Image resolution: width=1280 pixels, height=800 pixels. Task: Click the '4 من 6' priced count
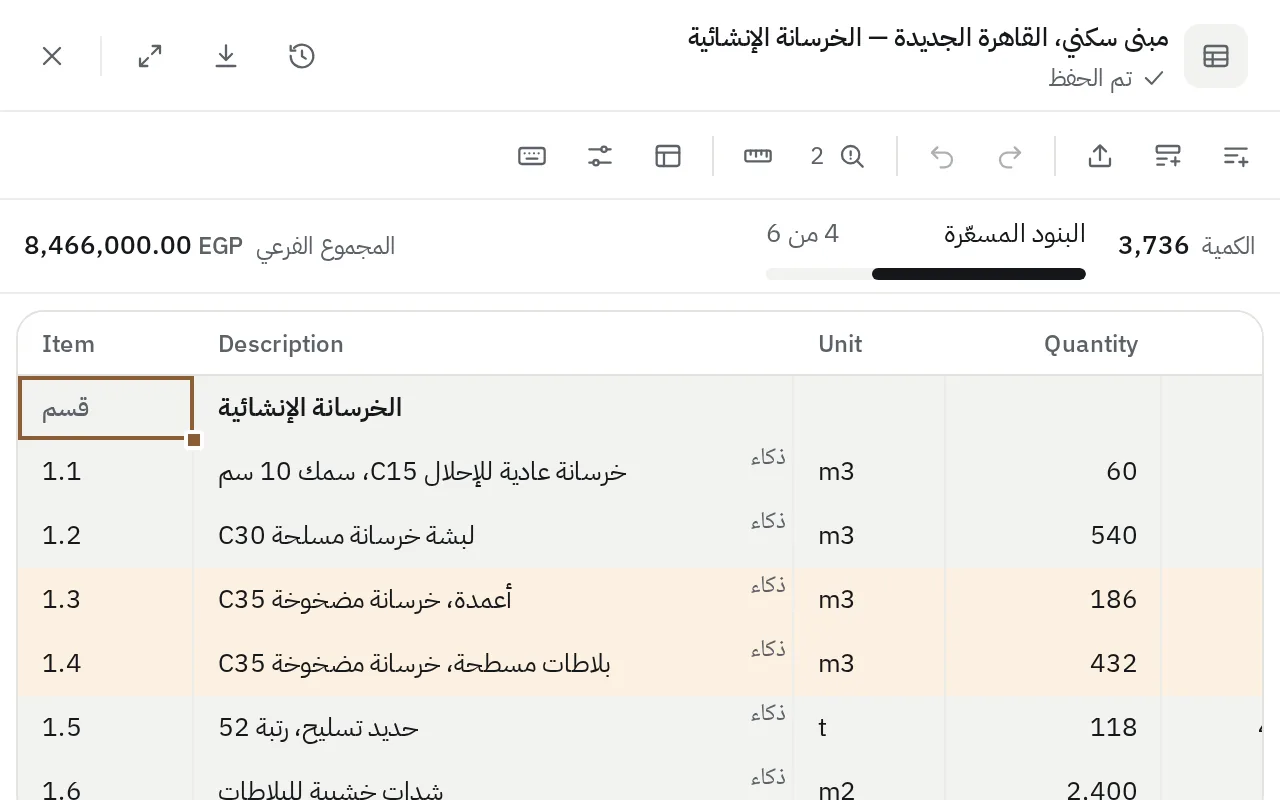(x=803, y=234)
